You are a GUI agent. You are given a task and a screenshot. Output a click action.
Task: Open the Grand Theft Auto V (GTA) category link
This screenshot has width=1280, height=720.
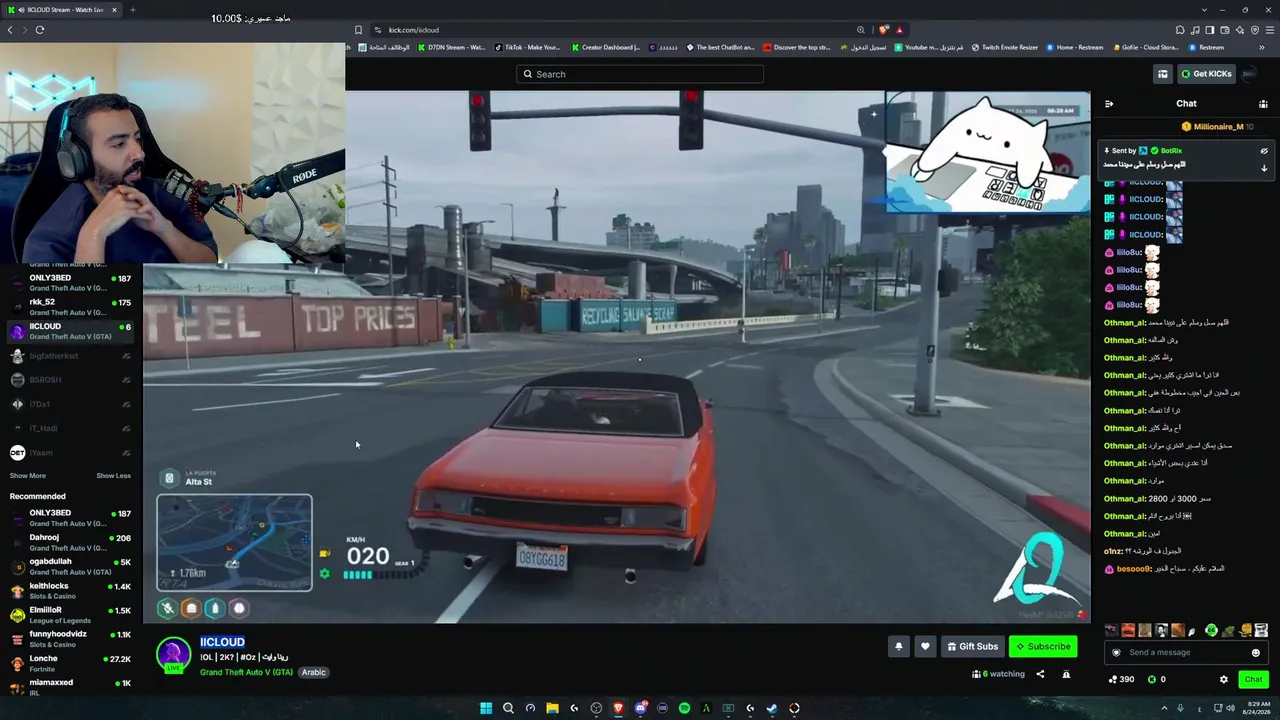pos(246,673)
